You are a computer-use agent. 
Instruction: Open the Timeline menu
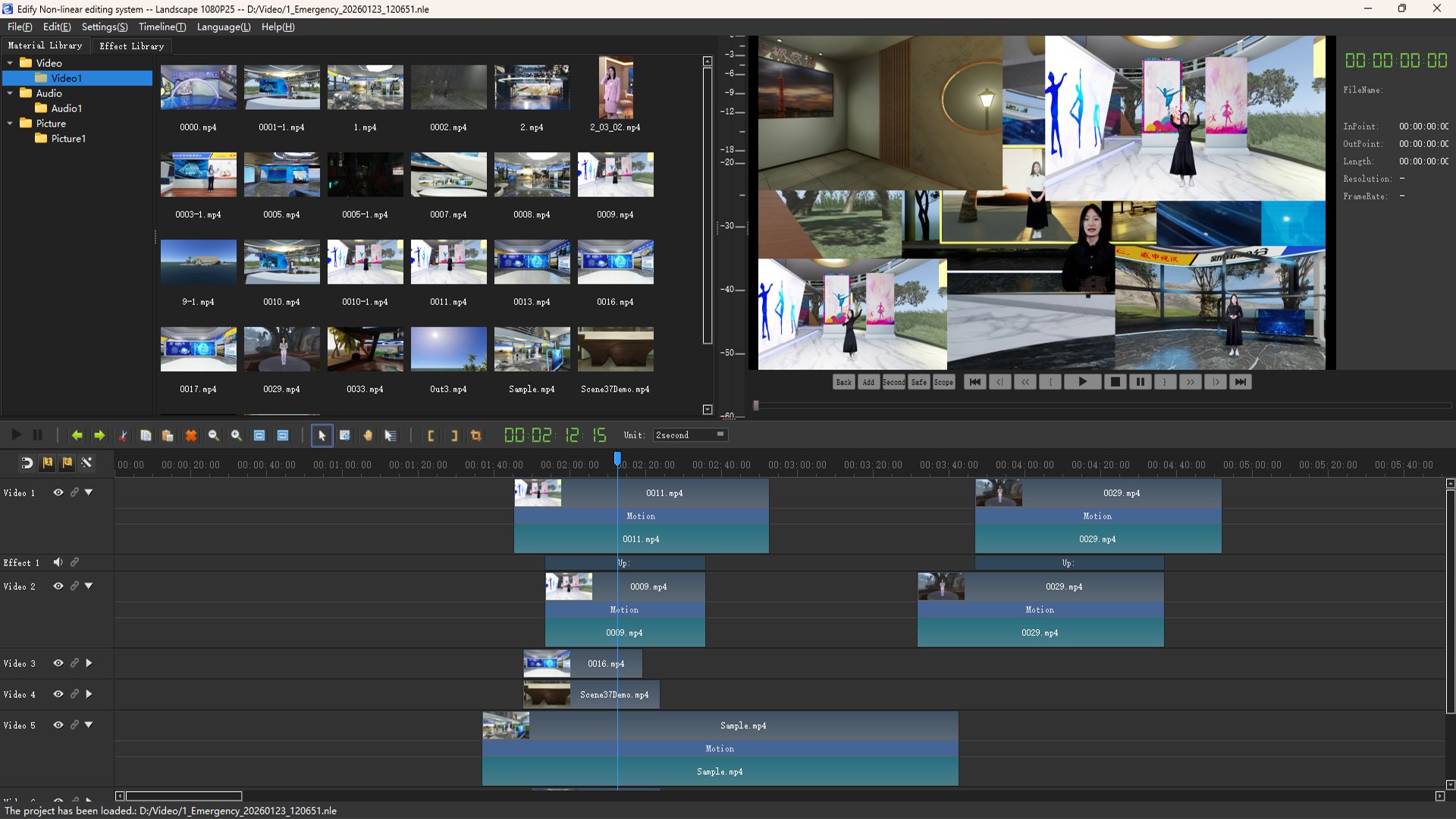tap(162, 27)
